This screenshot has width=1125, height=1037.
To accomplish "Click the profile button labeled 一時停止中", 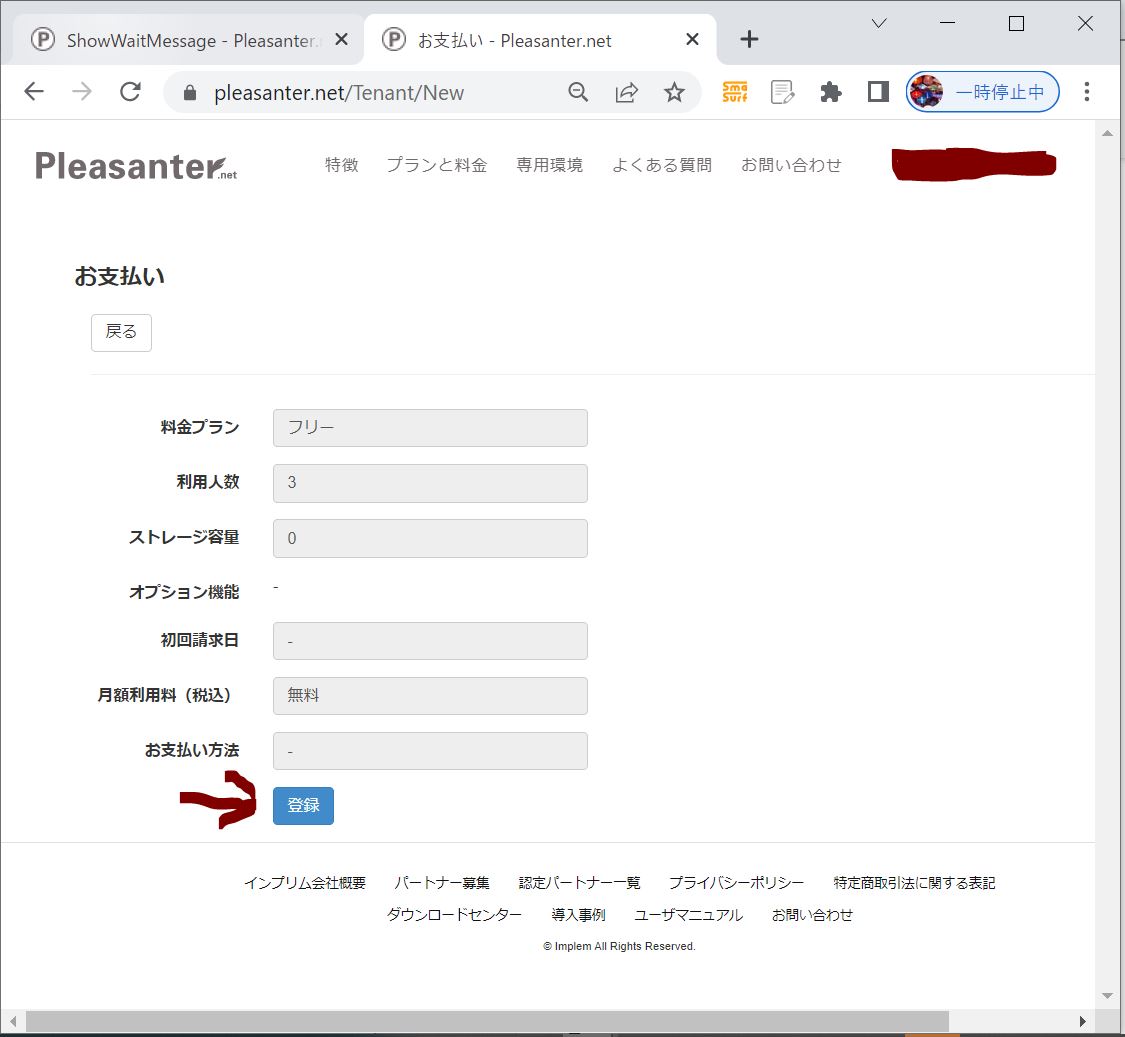I will (982, 92).
